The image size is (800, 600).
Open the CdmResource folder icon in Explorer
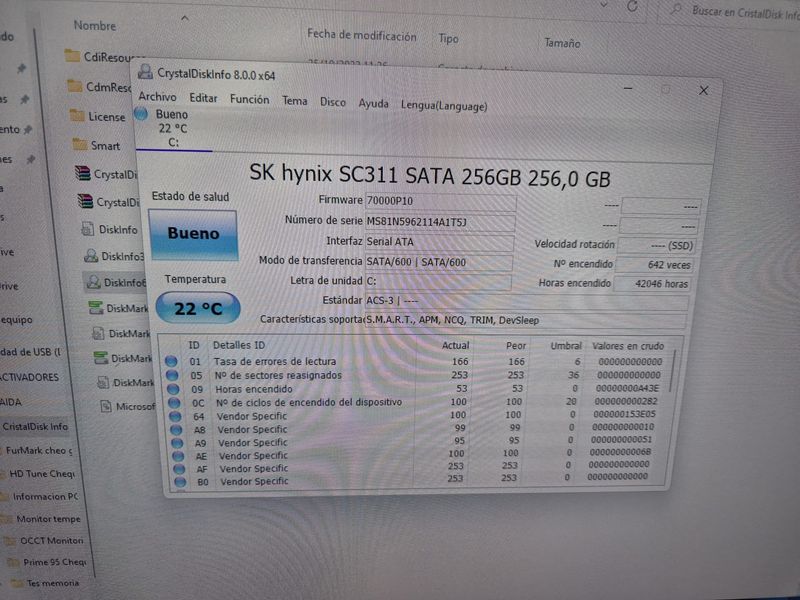point(75,86)
